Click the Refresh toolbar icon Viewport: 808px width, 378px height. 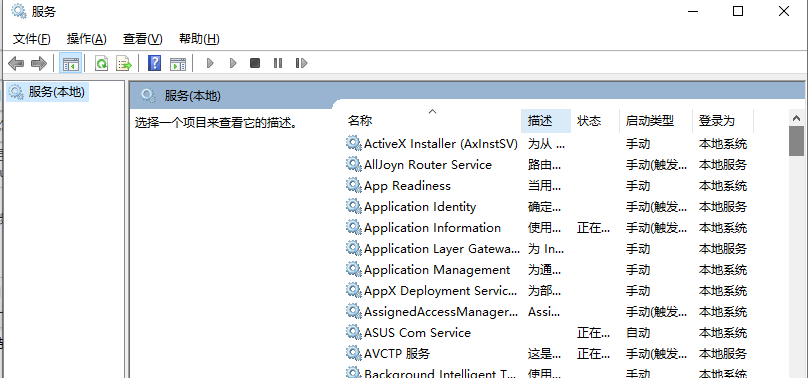[x=102, y=63]
